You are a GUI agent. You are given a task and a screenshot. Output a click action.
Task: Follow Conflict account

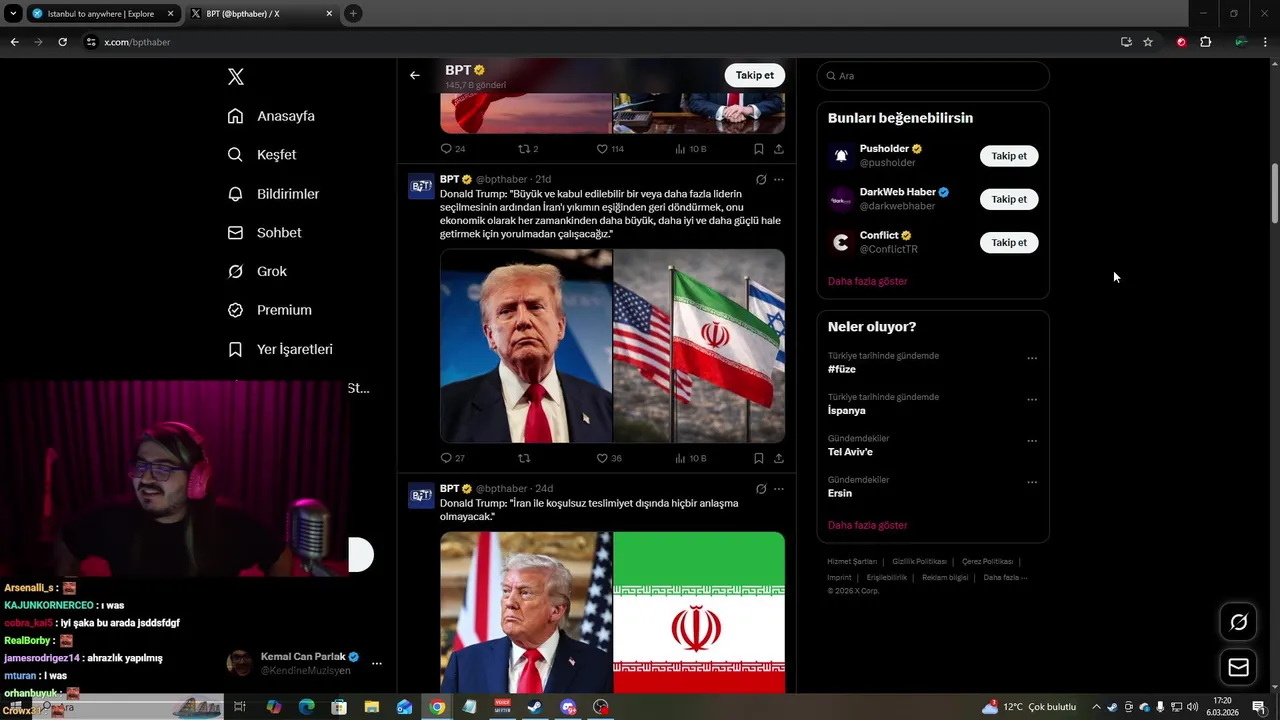(1009, 242)
